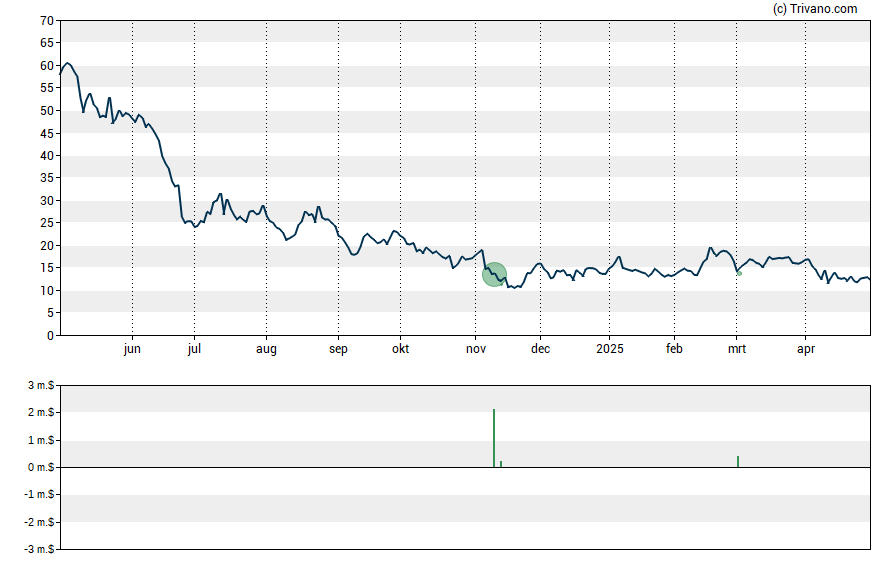Click the '35' y-axis label
Screen dimensions: 888x565
[x=47, y=178]
